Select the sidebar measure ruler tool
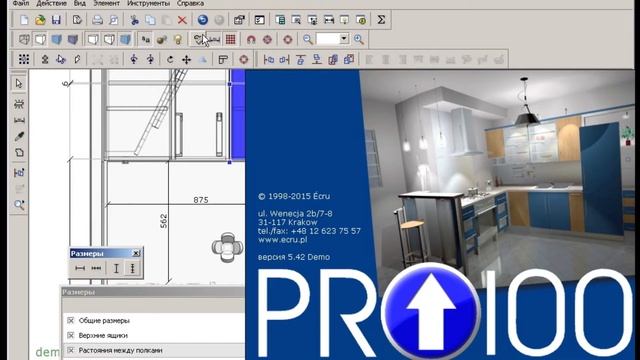This screenshot has height=360, width=640. (19, 120)
